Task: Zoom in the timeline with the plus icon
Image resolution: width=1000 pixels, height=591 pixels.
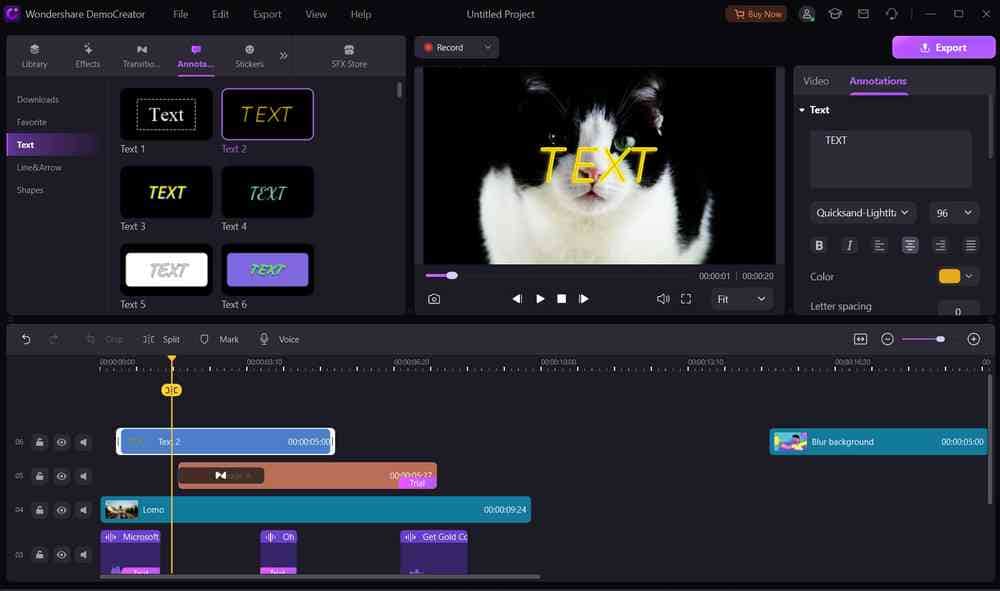Action: (974, 339)
